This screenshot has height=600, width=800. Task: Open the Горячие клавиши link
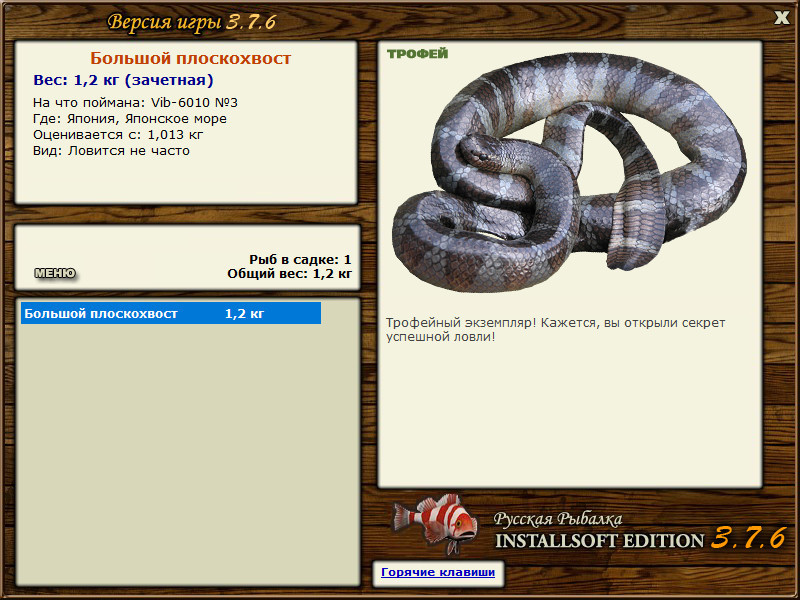[438, 572]
